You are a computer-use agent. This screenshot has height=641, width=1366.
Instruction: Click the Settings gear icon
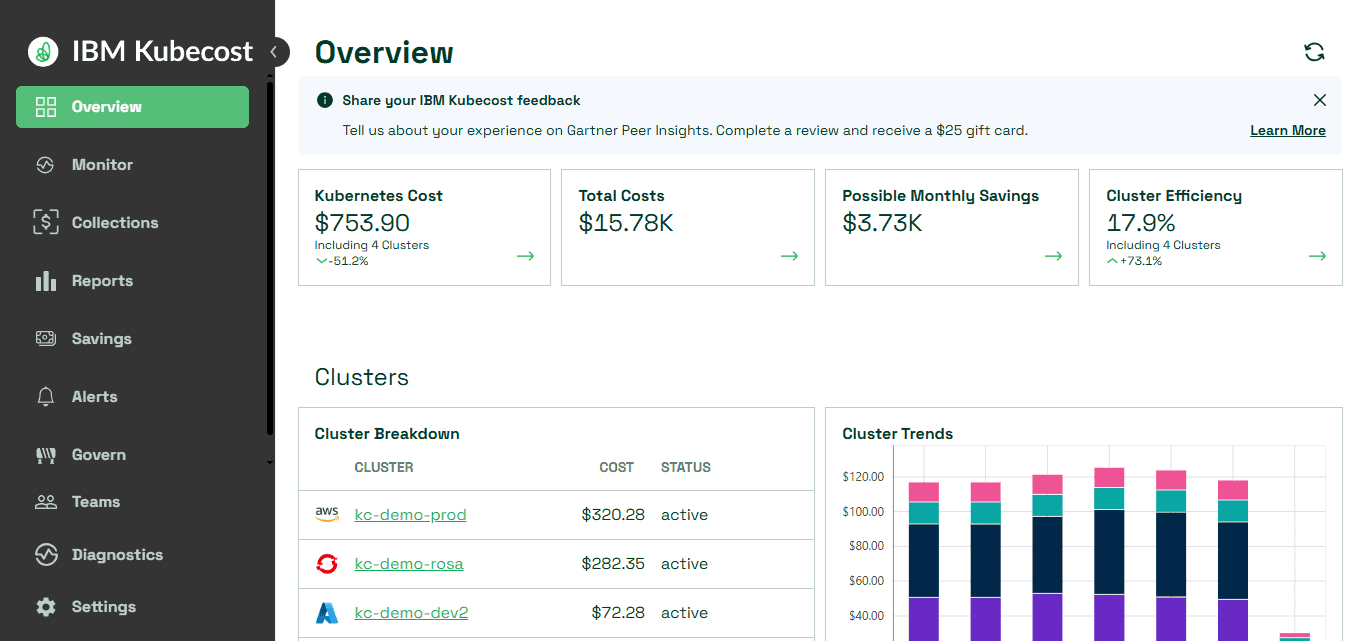point(45,607)
